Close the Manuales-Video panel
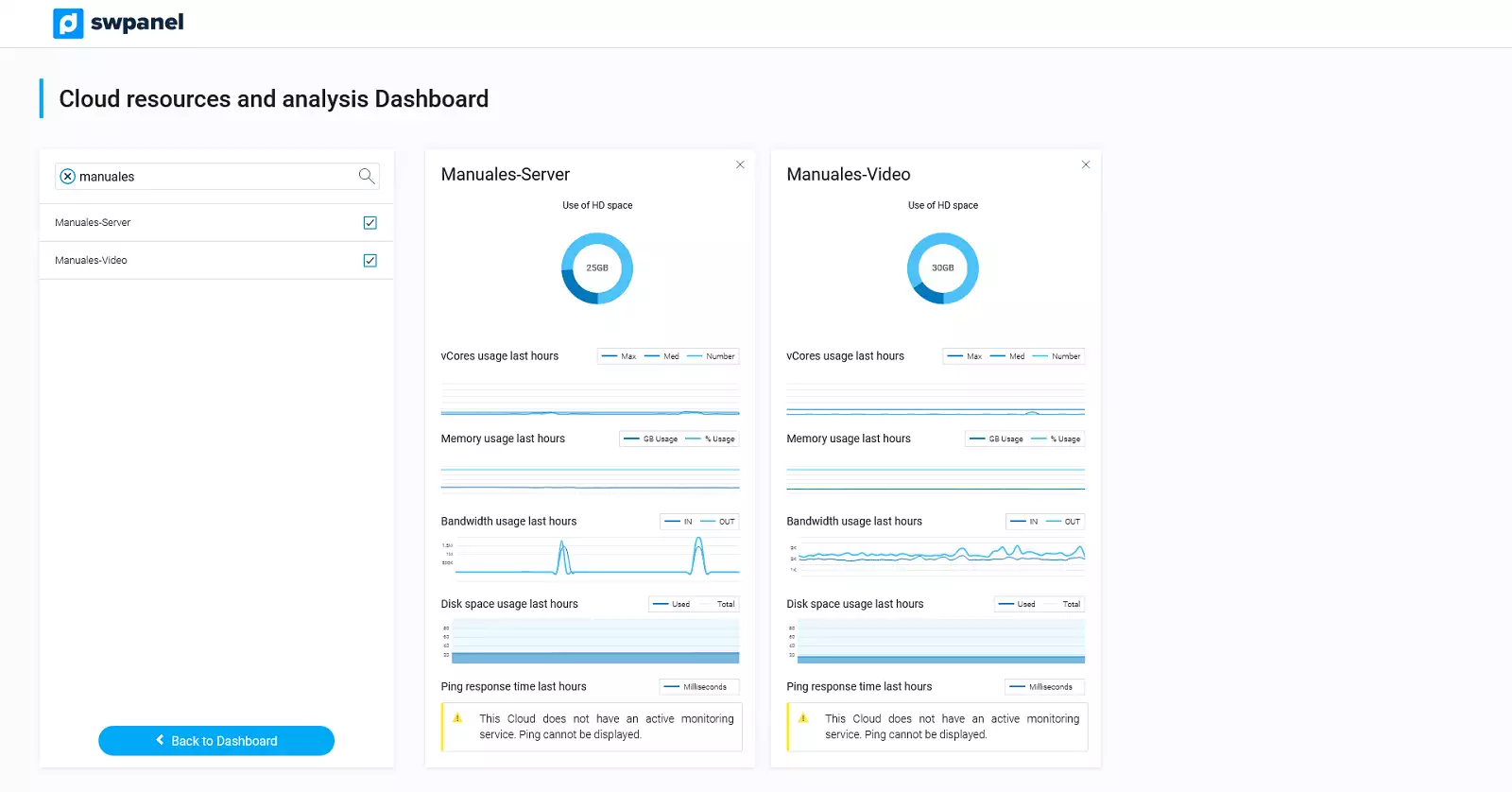Screen dimensions: 1512x792 coord(1086,164)
